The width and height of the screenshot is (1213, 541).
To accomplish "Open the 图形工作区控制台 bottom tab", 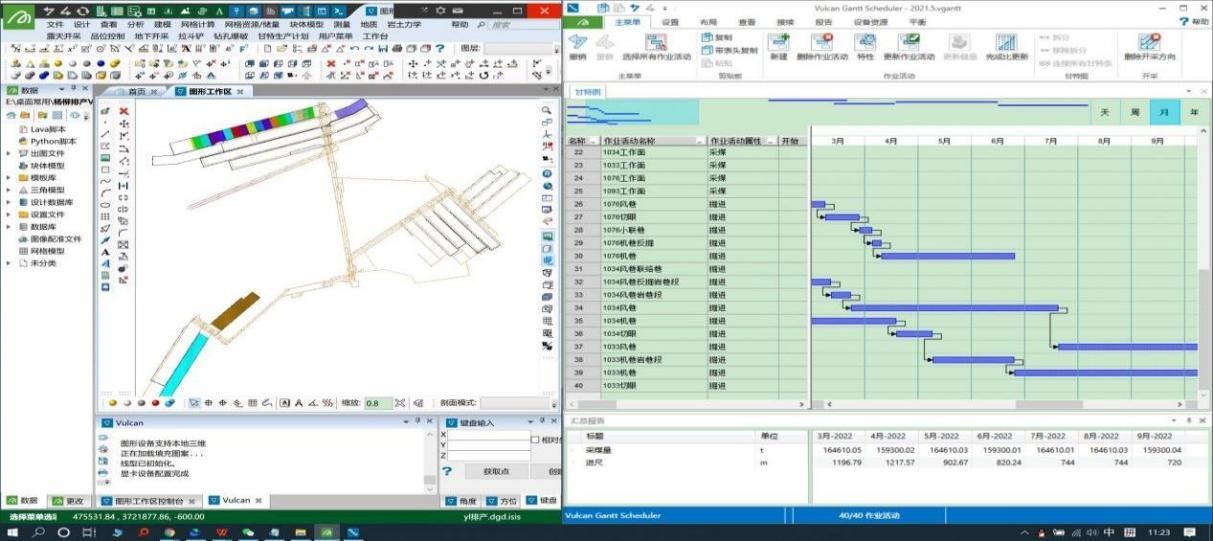I will tap(150, 500).
